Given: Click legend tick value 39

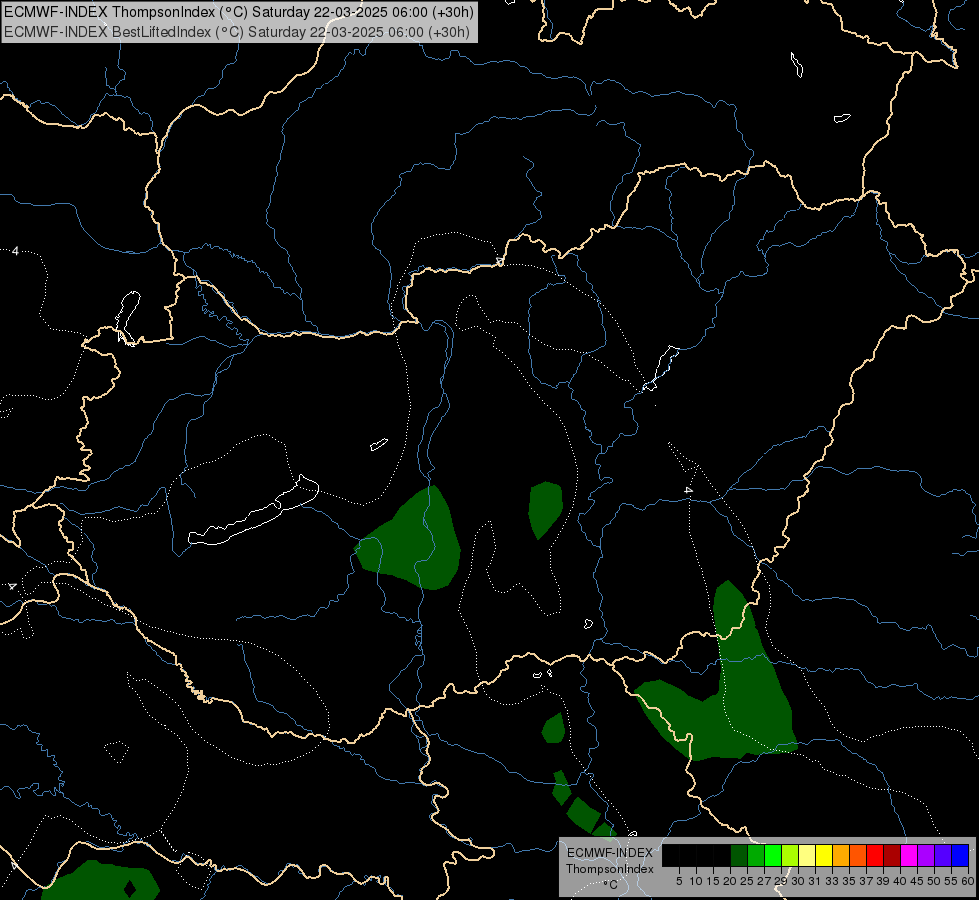Looking at the screenshot, I should (x=883, y=881).
